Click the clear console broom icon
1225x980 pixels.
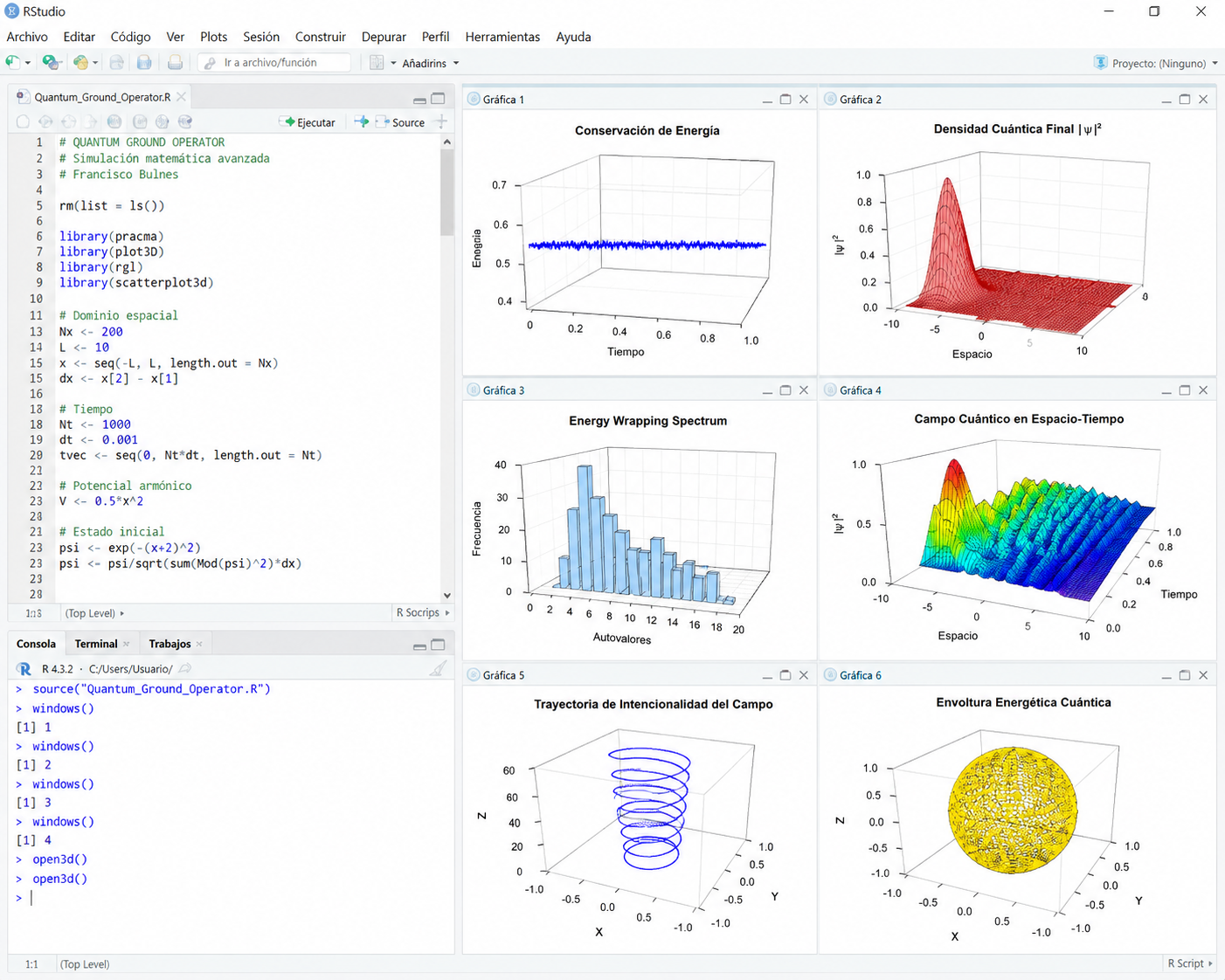[438, 668]
